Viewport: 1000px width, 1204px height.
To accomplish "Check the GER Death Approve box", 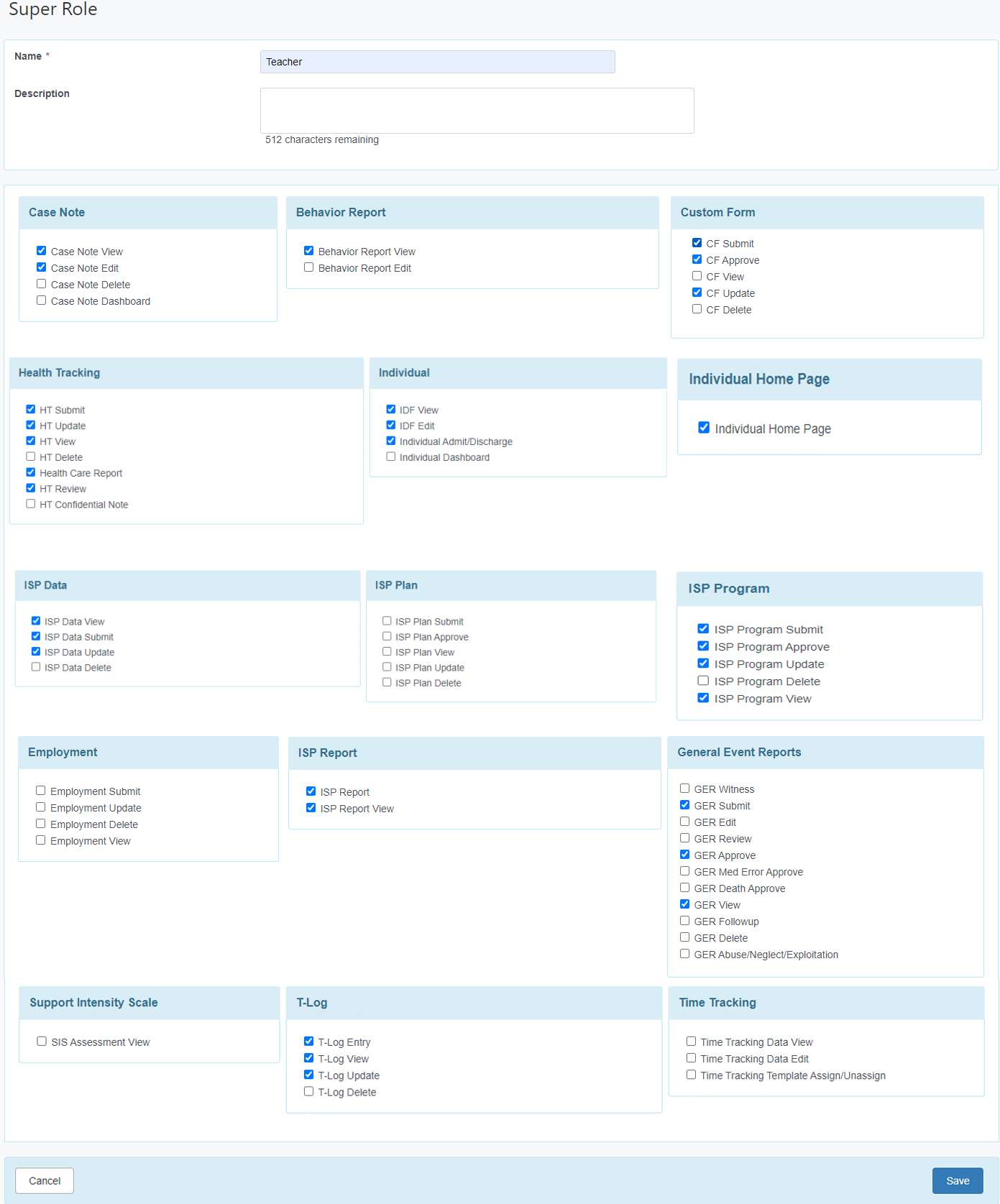I will (684, 888).
